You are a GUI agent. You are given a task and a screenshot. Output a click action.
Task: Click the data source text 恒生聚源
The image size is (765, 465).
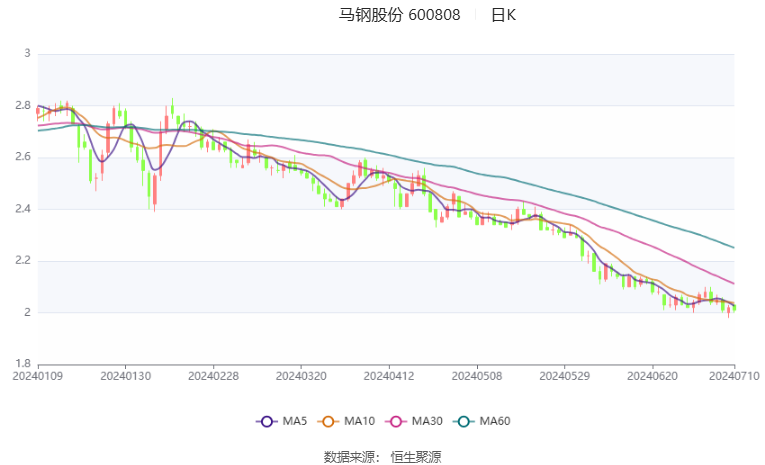[x=416, y=457]
